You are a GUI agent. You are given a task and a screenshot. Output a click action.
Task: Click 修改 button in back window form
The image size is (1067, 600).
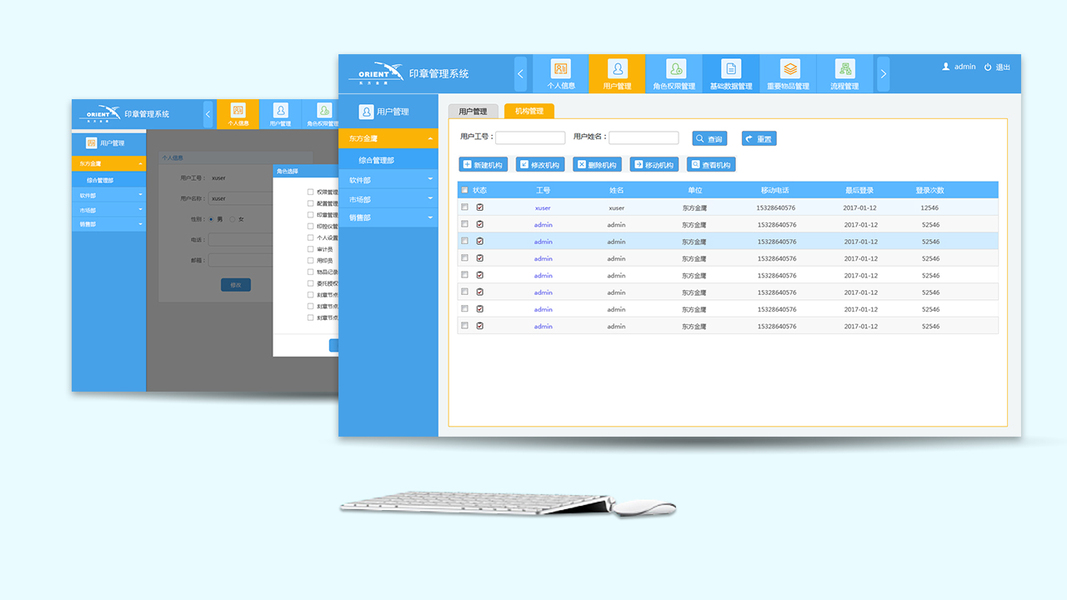coord(235,285)
